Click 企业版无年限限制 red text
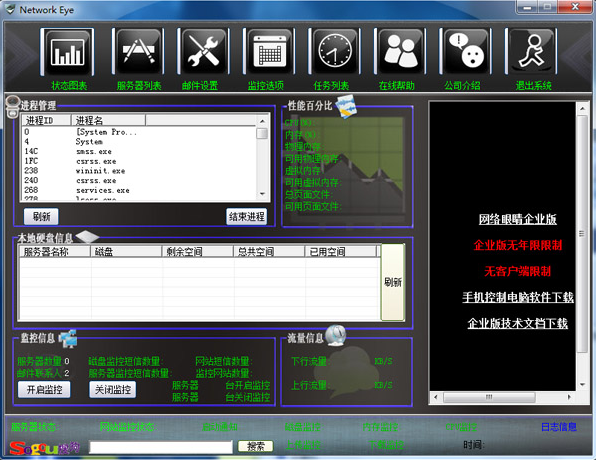The height and width of the screenshot is (460, 596). tap(517, 245)
